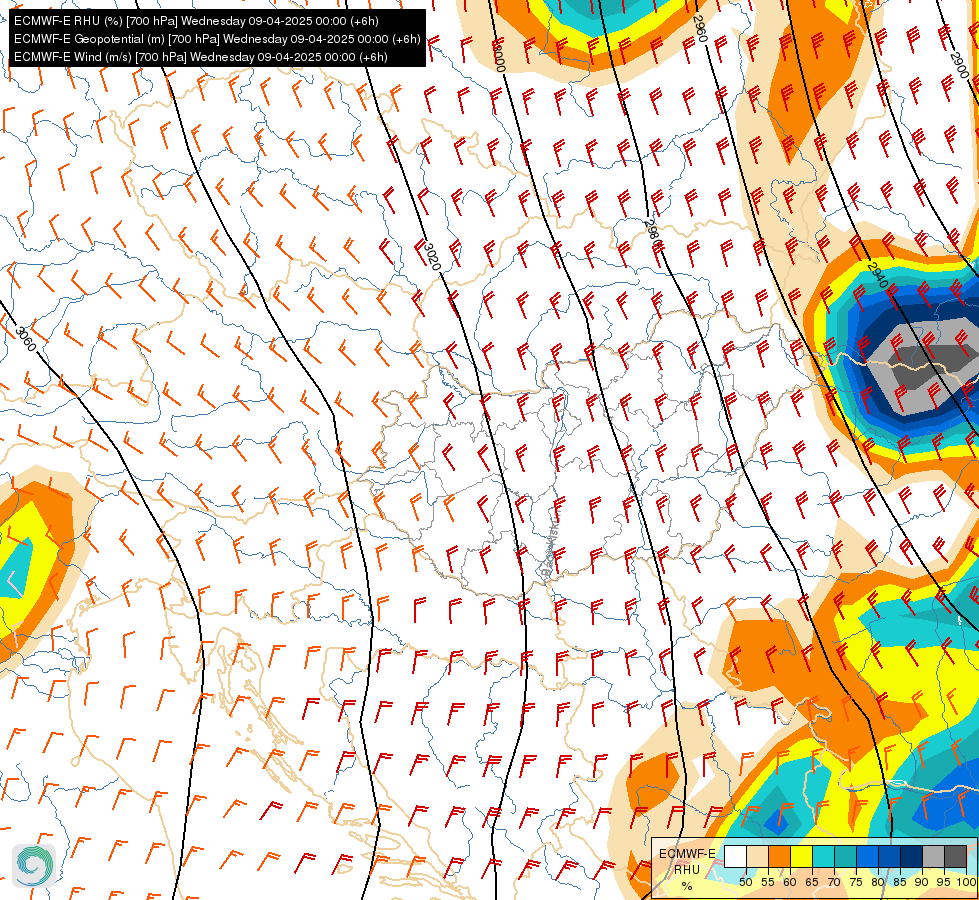The image size is (979, 900).
Task: Click the navy 85–90% humidity legend swatch
Action: pyautogui.click(x=912, y=856)
